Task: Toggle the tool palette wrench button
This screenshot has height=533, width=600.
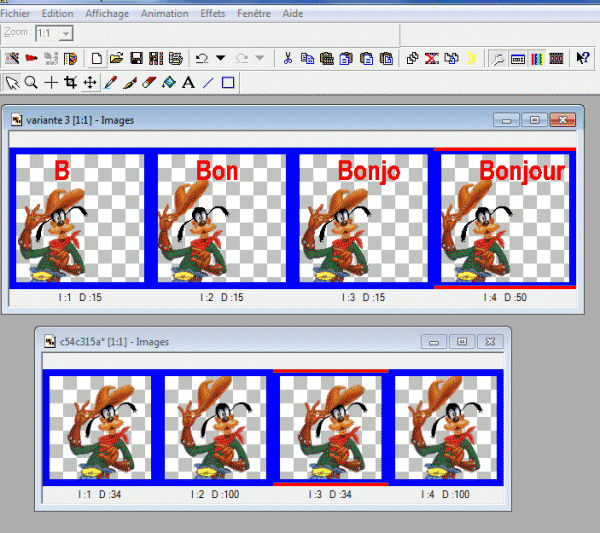Action: (x=497, y=59)
